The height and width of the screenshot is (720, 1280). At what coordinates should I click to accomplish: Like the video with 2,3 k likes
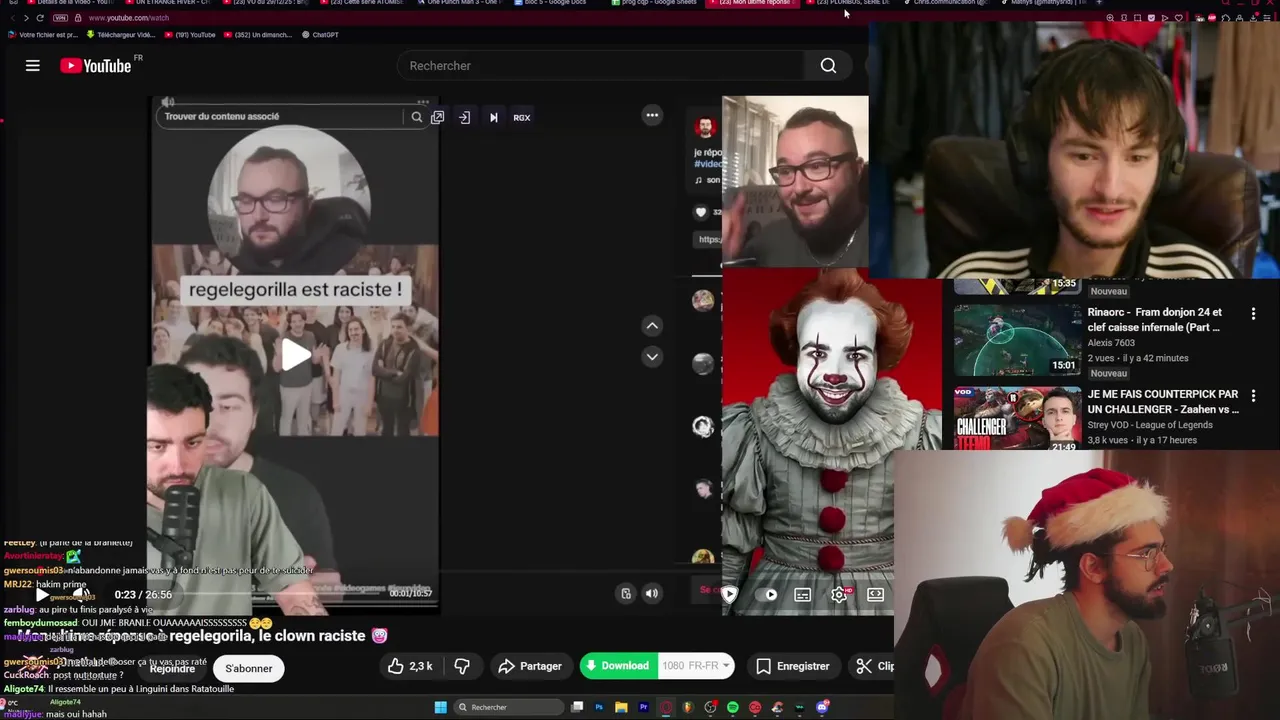410,666
